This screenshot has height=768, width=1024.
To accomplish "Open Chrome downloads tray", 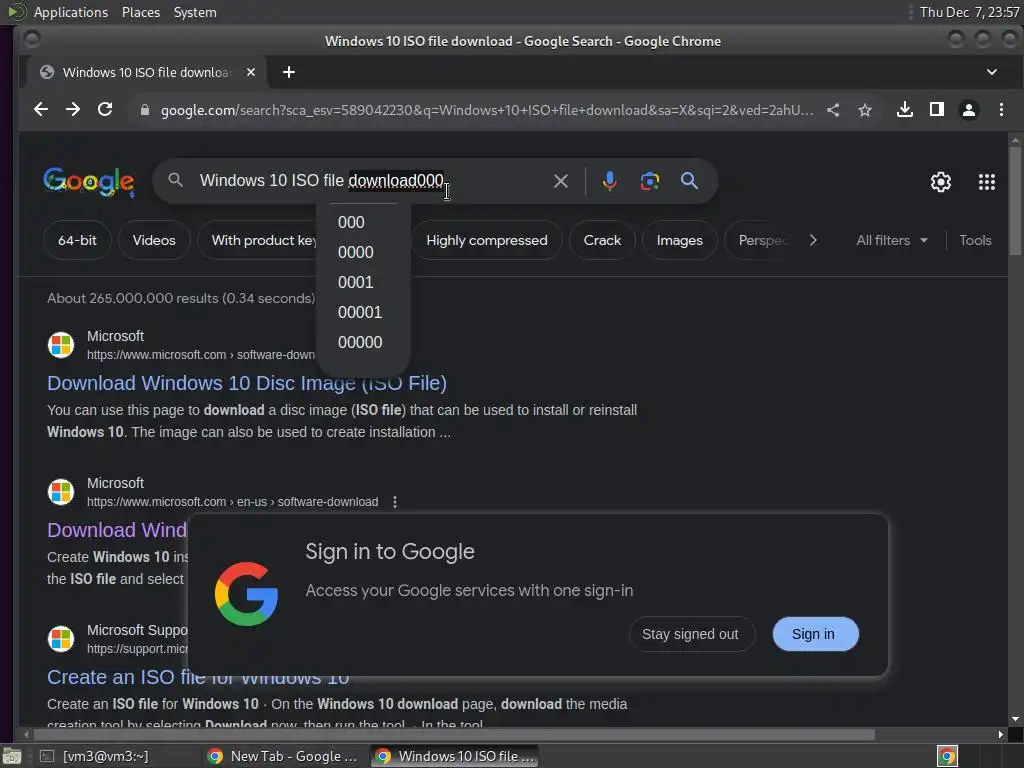I will [x=904, y=110].
